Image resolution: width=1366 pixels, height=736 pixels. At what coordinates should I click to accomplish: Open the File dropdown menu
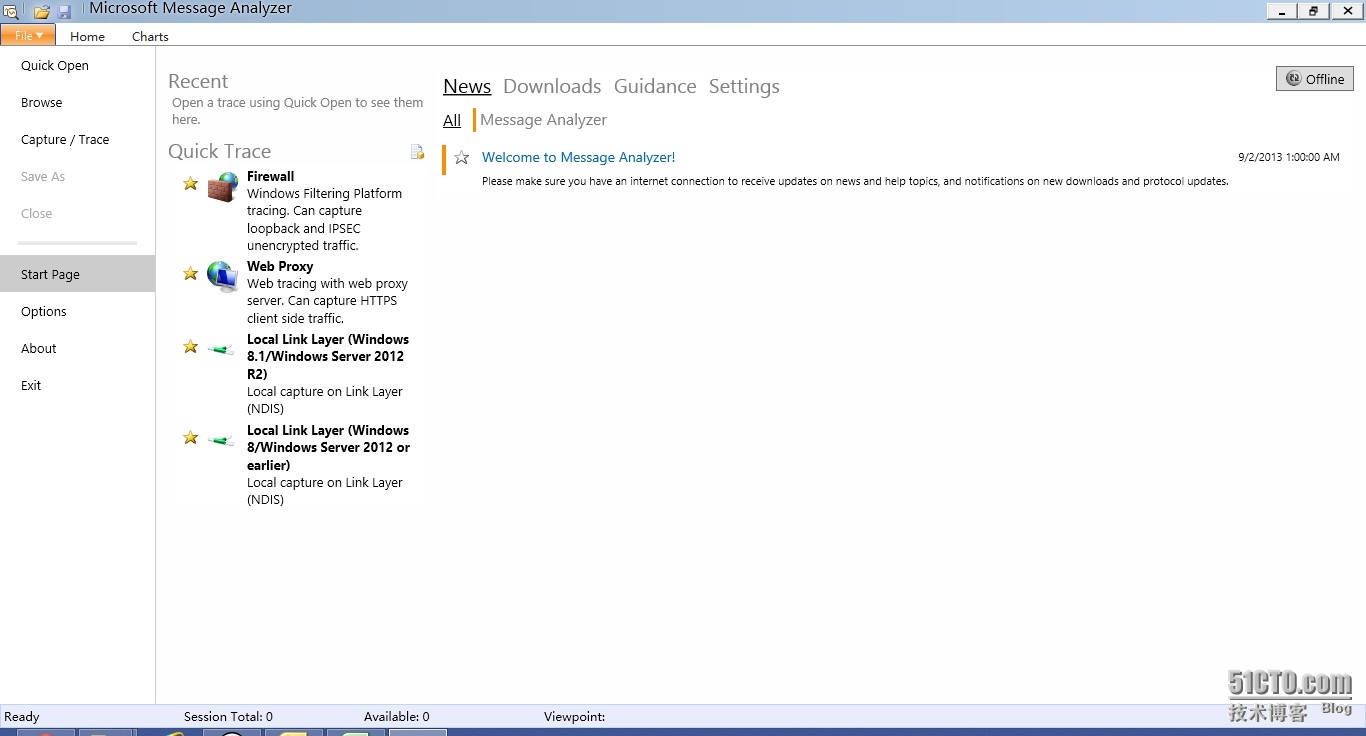[28, 35]
